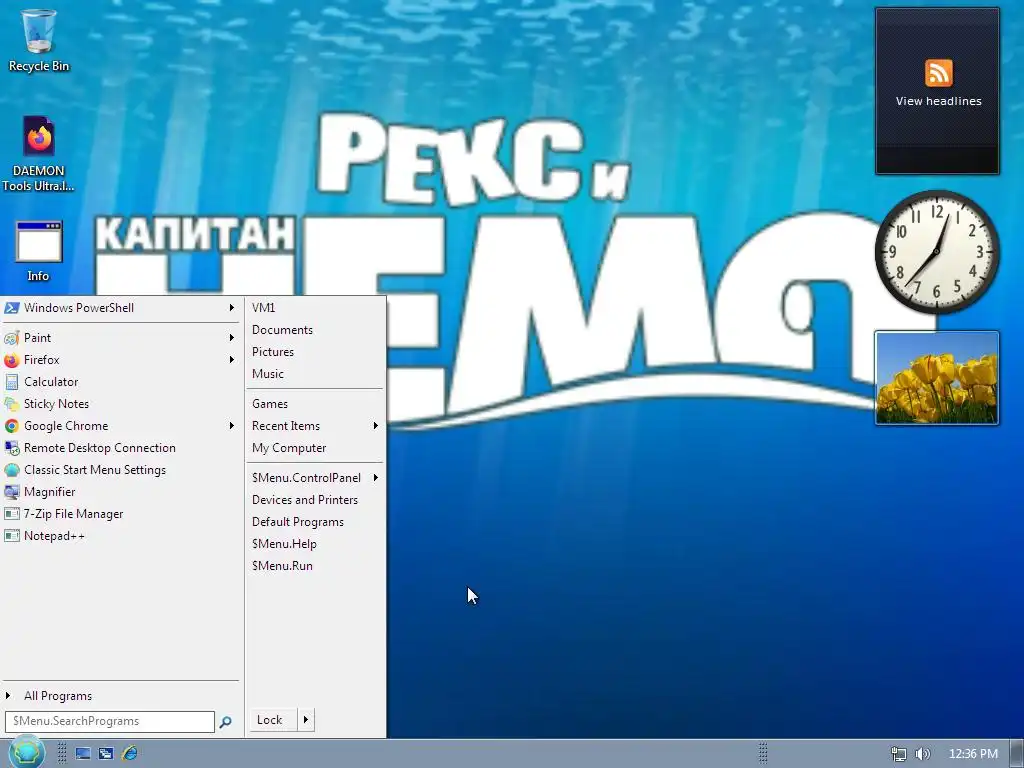Viewport: 1024px width, 768px height.
Task: Click View headlines link in gadget
Action: pos(938,101)
